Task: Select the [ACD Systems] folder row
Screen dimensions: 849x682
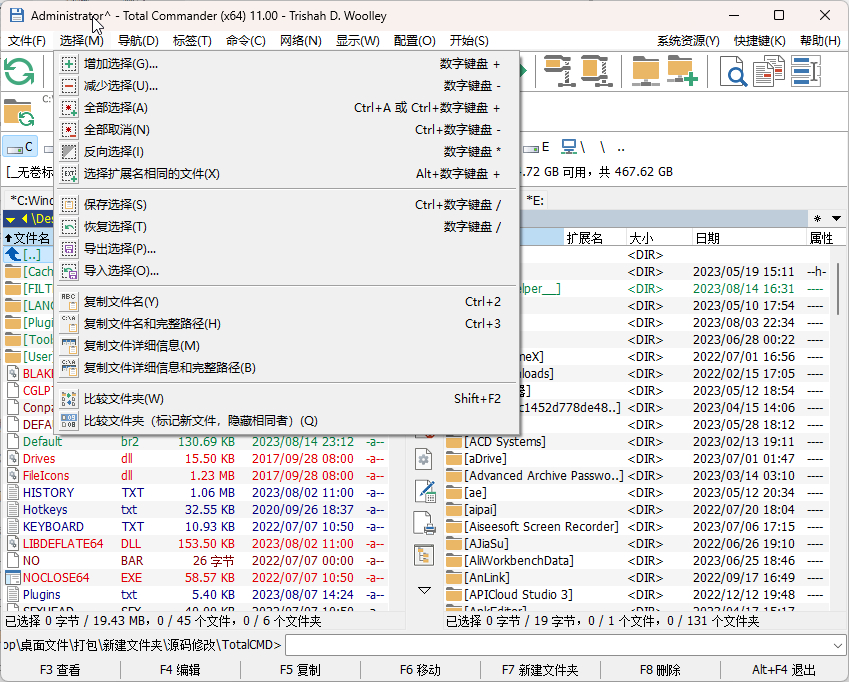Action: pyautogui.click(x=637, y=442)
